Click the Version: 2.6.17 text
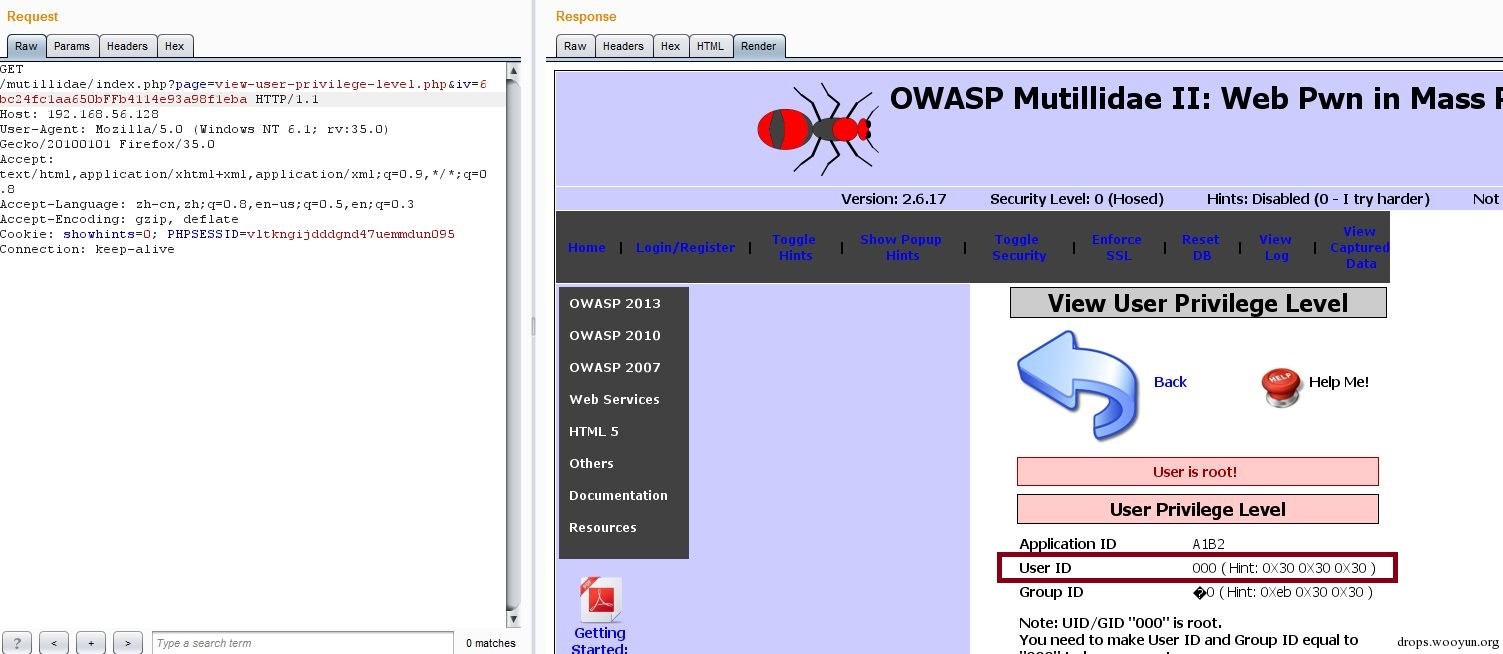1503x654 pixels. pyautogui.click(x=893, y=199)
